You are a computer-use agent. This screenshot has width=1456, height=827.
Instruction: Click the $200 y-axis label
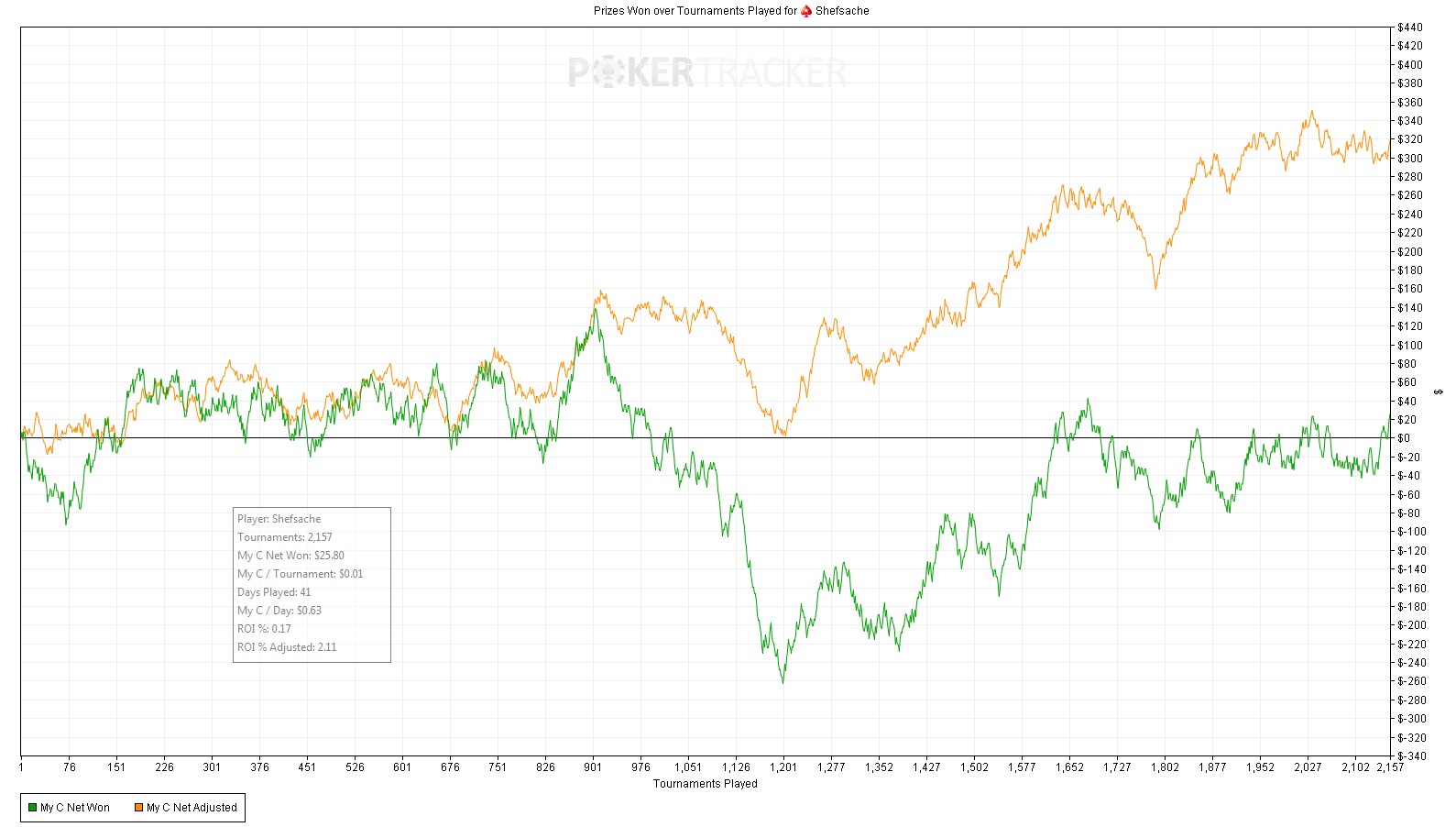point(1409,251)
